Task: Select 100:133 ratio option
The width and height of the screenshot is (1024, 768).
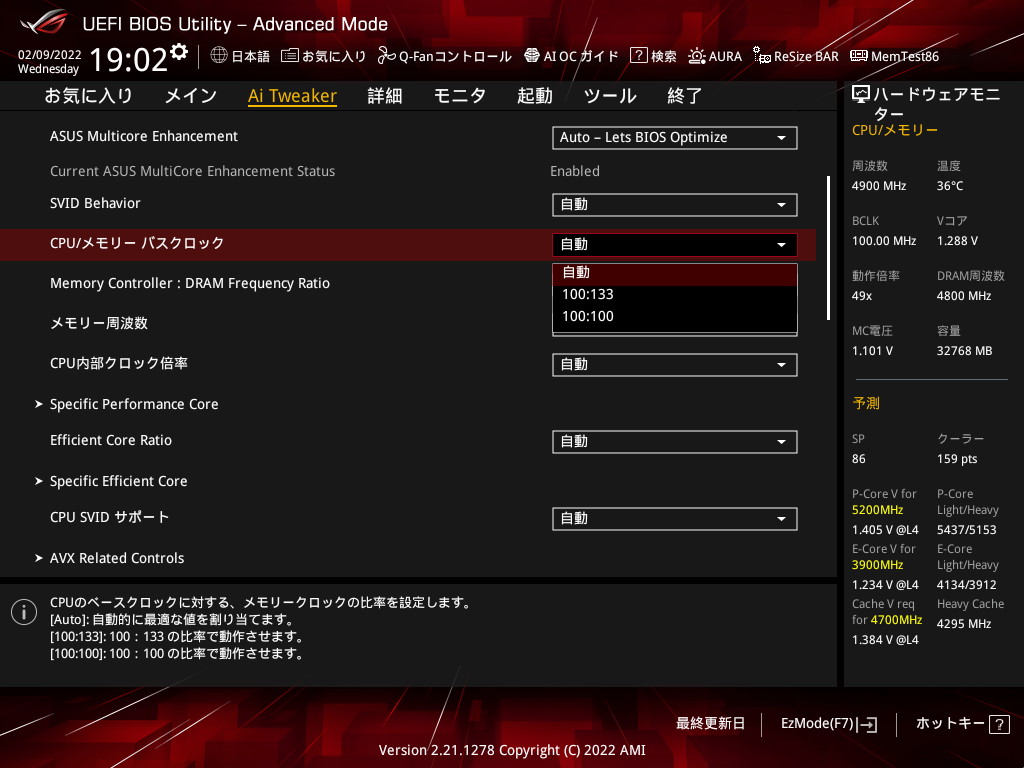Action: click(675, 295)
